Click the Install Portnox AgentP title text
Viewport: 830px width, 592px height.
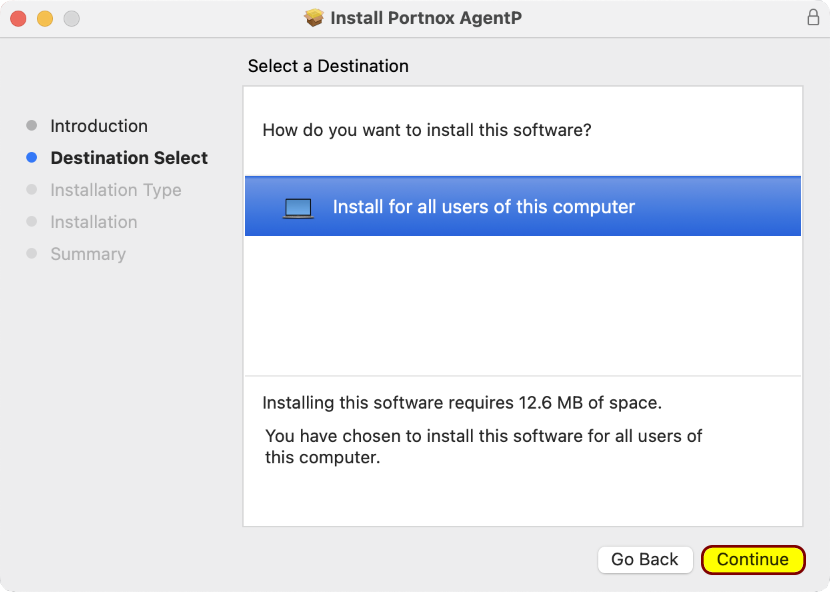(426, 17)
